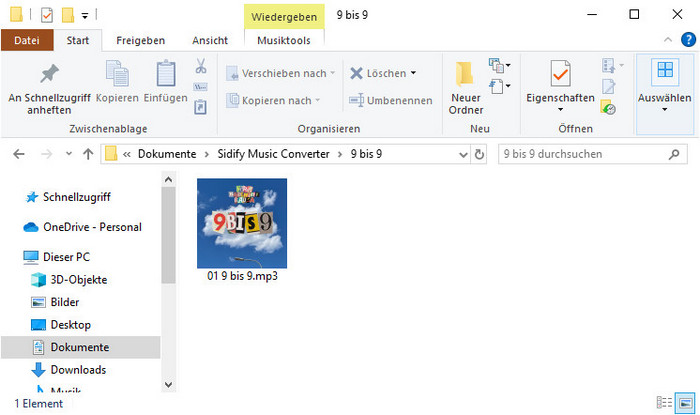
Task: Open Kopieren nach menu
Action: coord(273,100)
